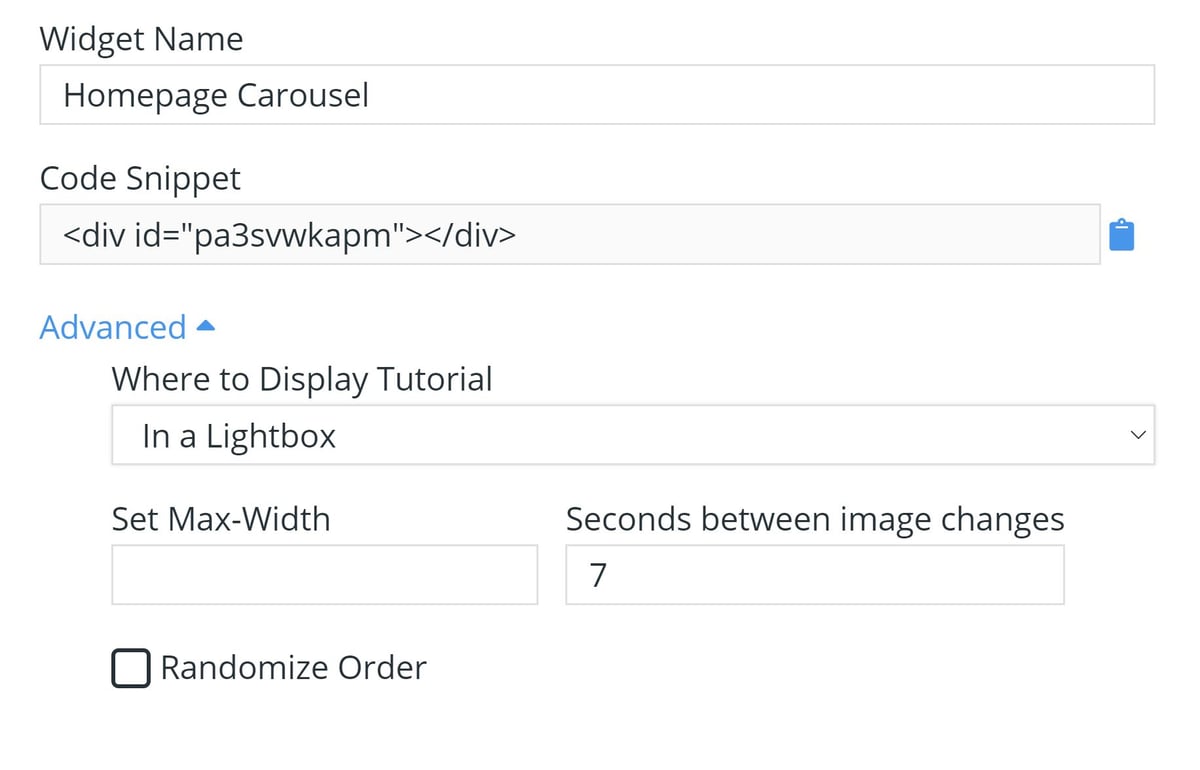Click the Set Max-Width input box
The width and height of the screenshot is (1200, 770).
[x=324, y=574]
